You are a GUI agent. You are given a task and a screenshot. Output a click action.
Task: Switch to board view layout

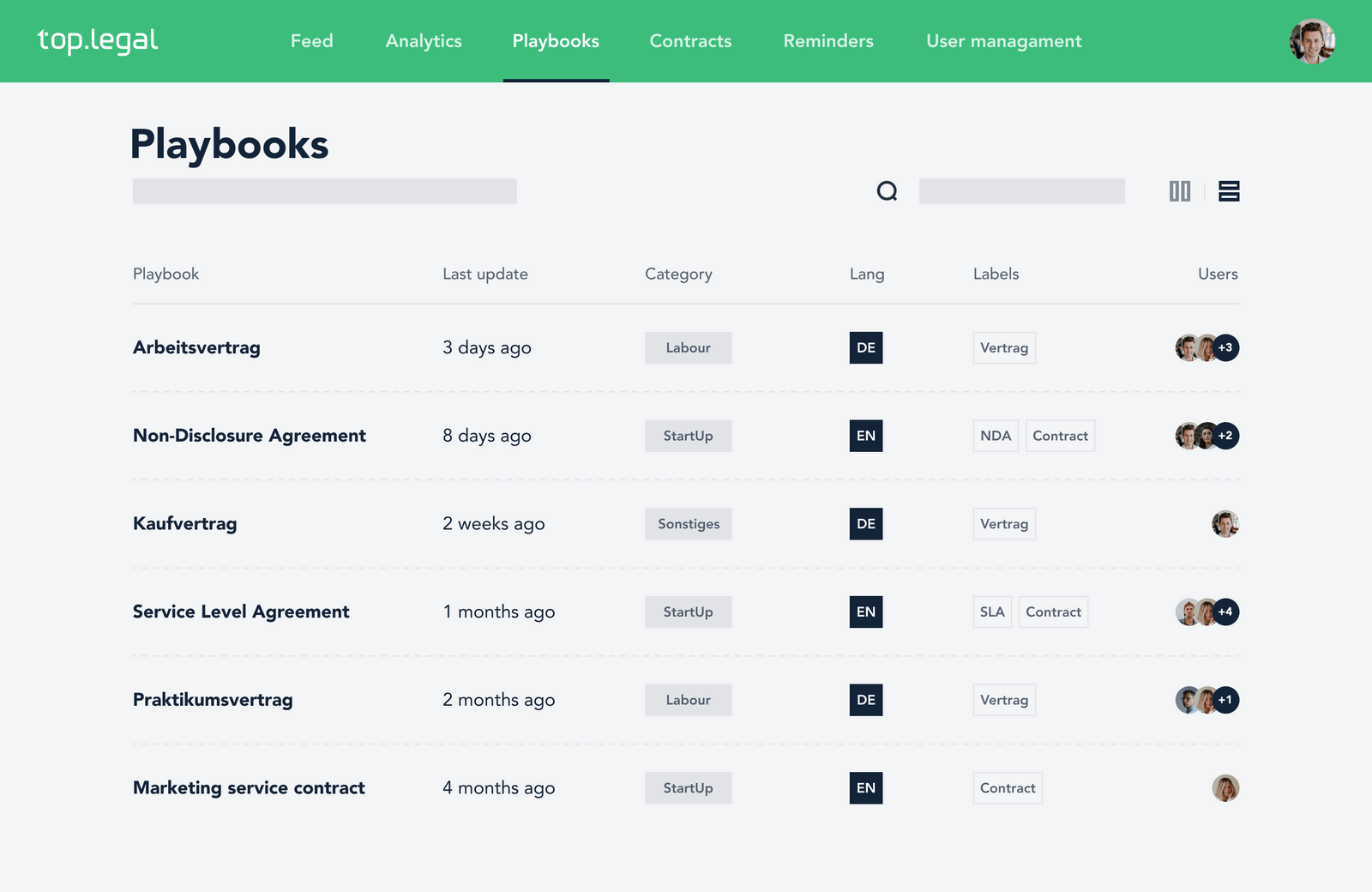[1181, 191]
